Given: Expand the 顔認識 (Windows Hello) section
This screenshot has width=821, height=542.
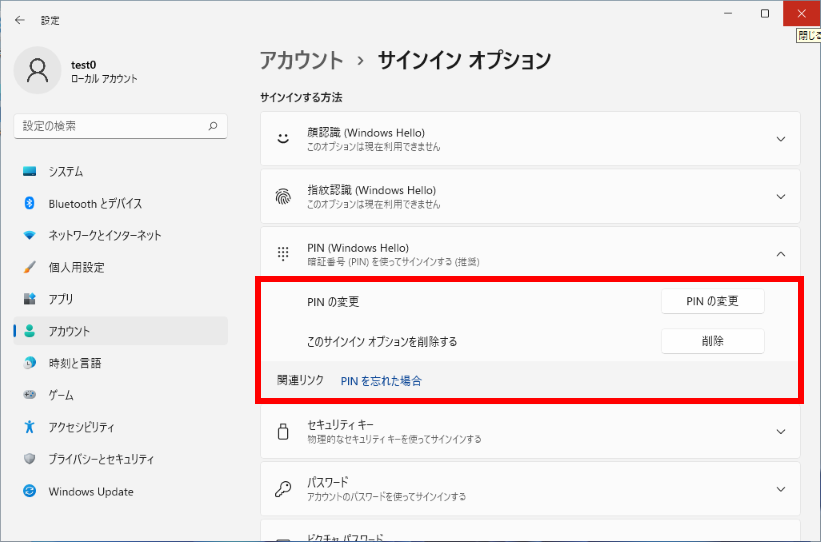Looking at the screenshot, I should [x=781, y=140].
